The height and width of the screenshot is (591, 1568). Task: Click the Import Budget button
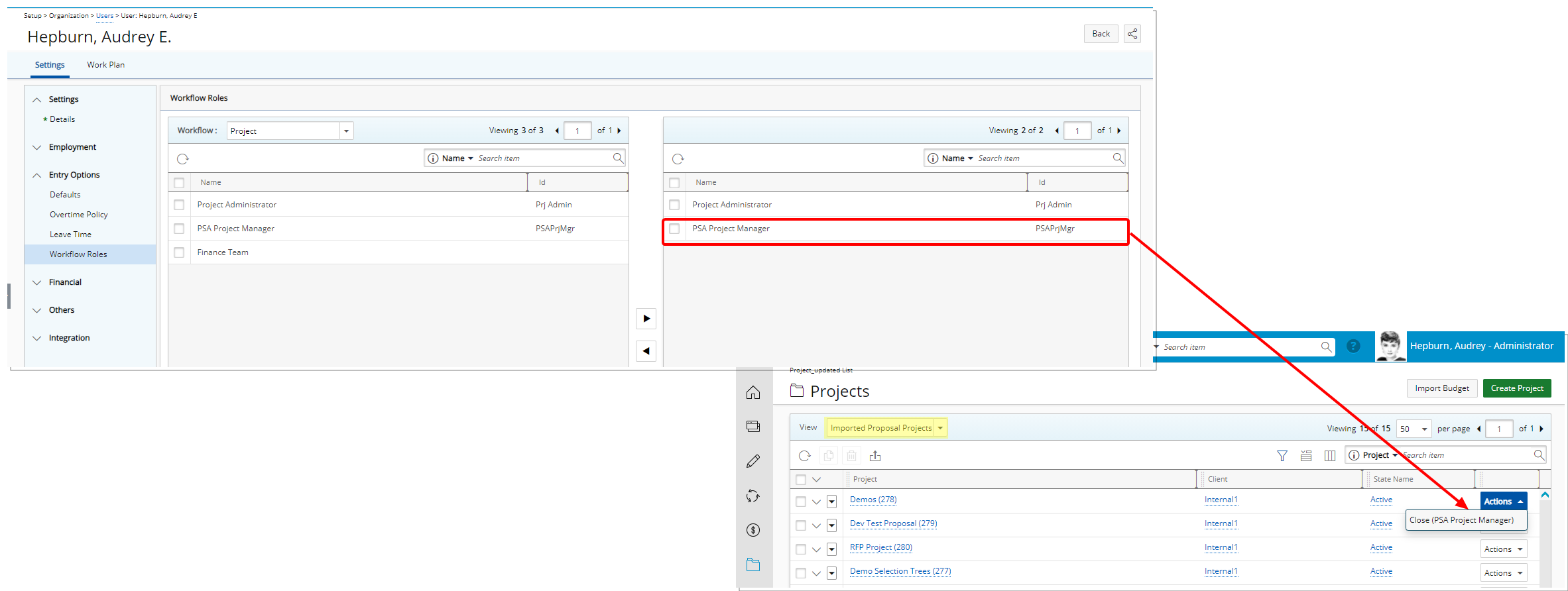1442,388
